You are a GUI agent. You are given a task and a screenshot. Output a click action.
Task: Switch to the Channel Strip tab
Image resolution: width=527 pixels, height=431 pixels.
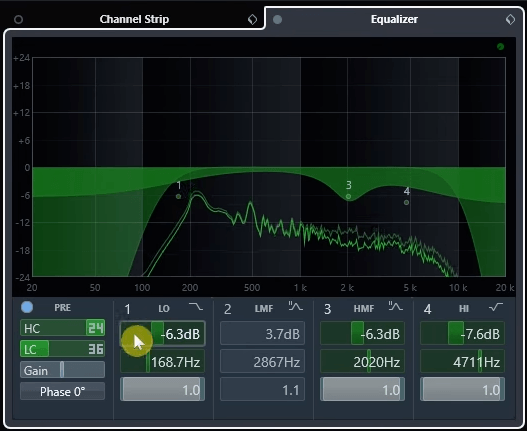(x=134, y=19)
